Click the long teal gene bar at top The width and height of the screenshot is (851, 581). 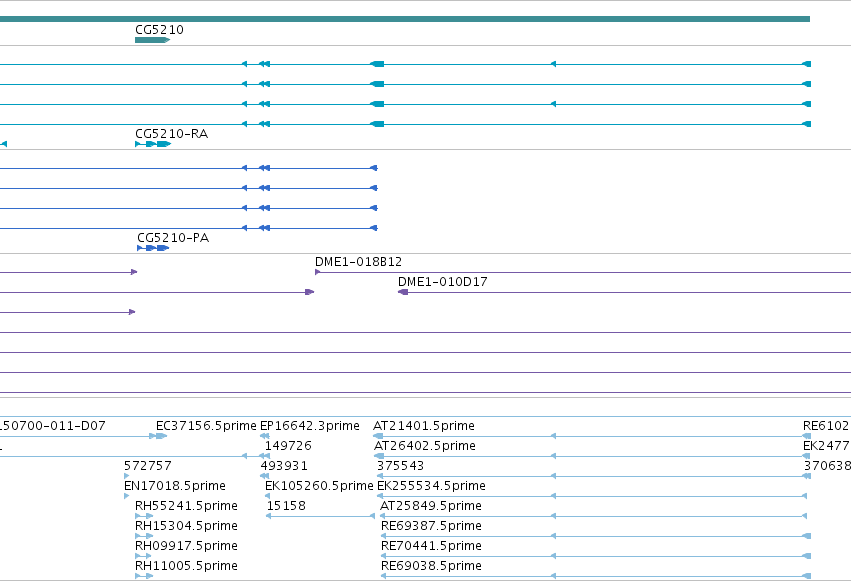pyautogui.click(x=405, y=19)
